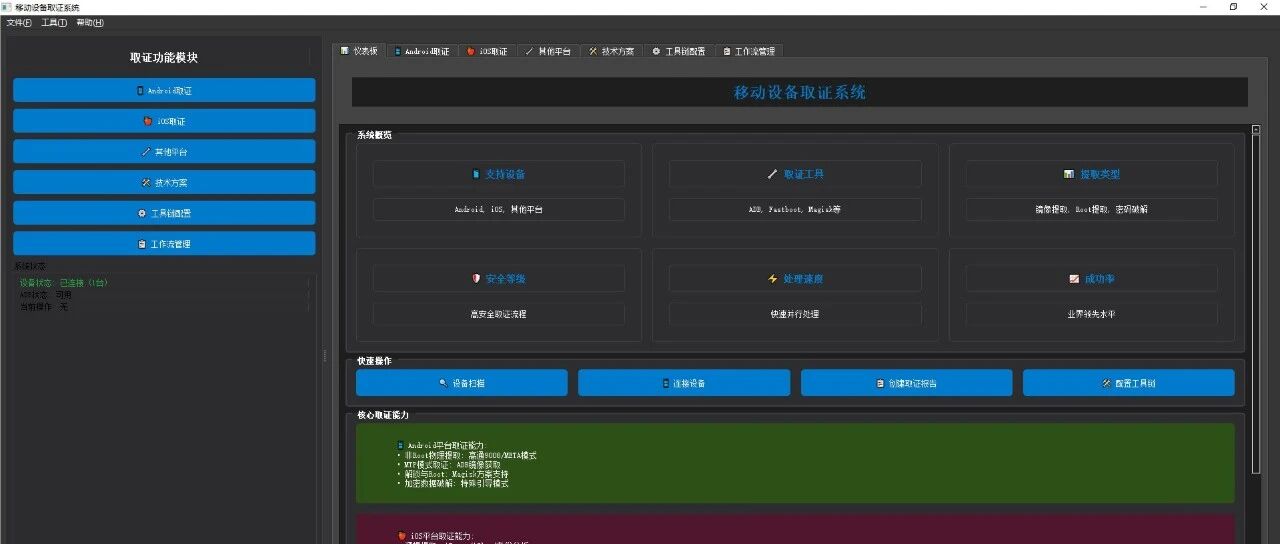Open 工作流管理 from the sidebar modules
Screen dimensions: 1280x544
tap(164, 243)
